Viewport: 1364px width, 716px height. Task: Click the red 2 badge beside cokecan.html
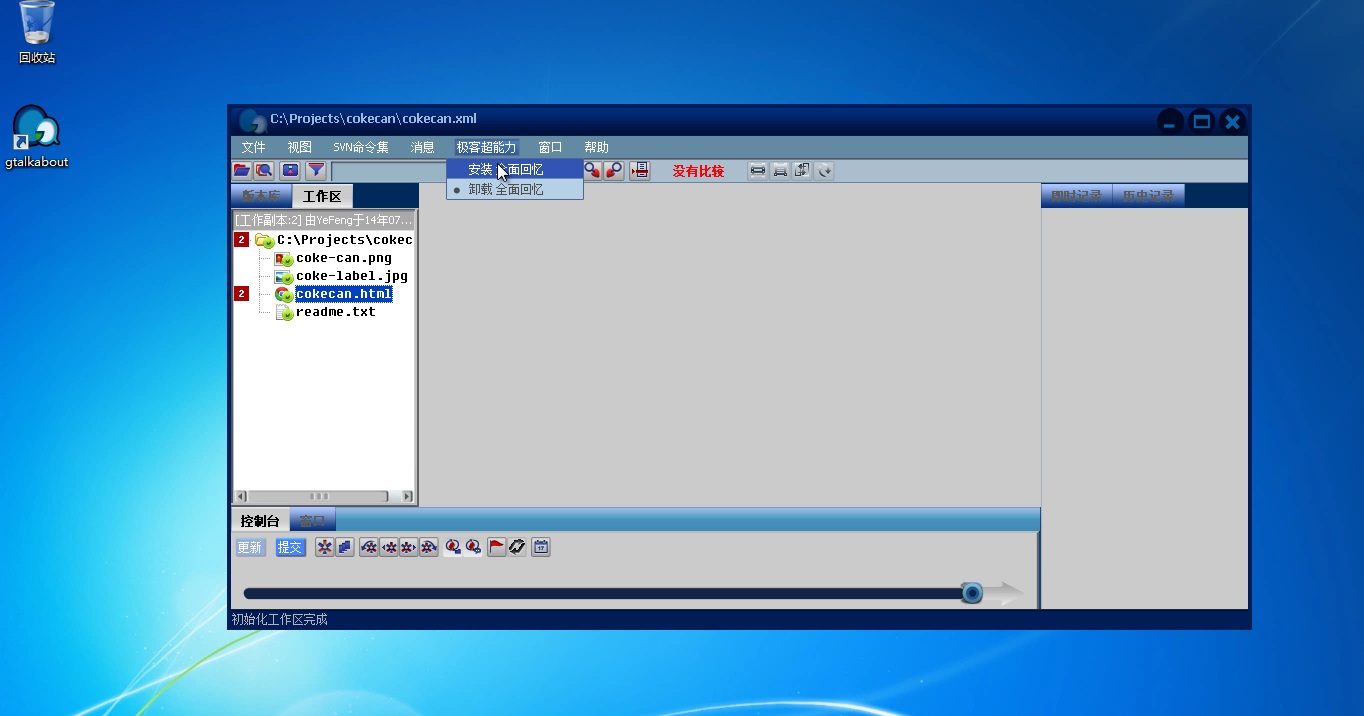pyautogui.click(x=241, y=294)
